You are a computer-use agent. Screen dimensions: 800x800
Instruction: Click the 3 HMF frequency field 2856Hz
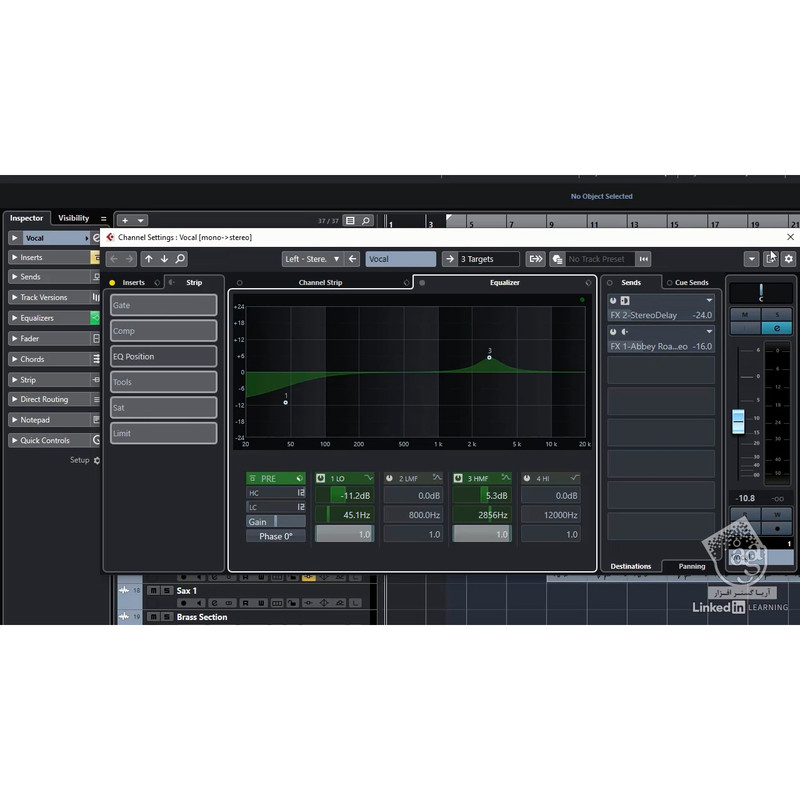click(482, 515)
